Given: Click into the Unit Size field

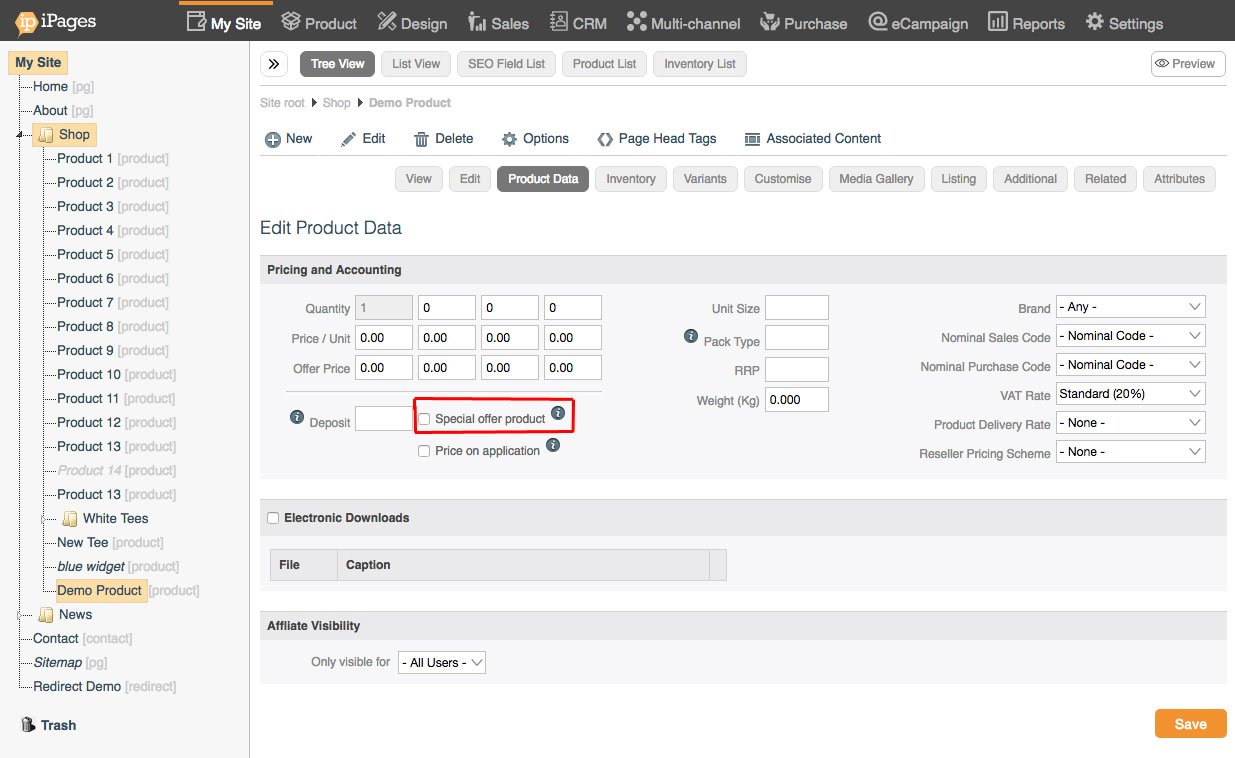Looking at the screenshot, I should [x=797, y=307].
